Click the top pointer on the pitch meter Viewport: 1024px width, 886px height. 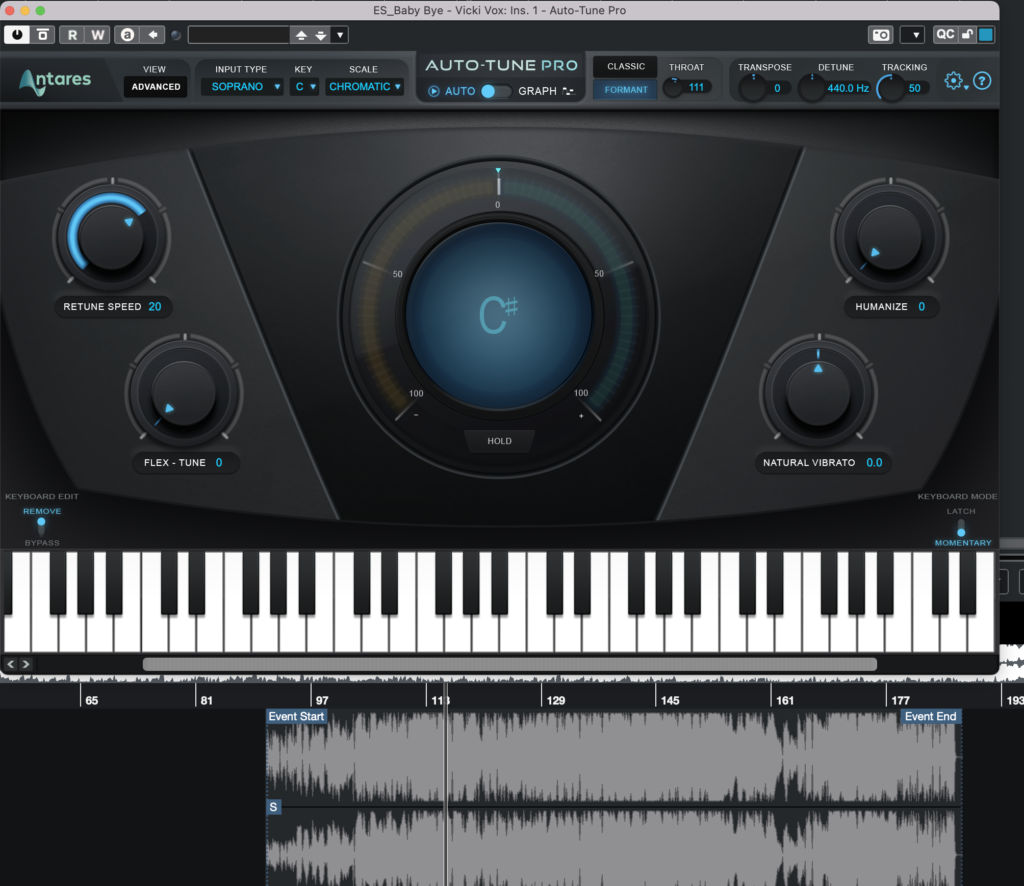(498, 170)
